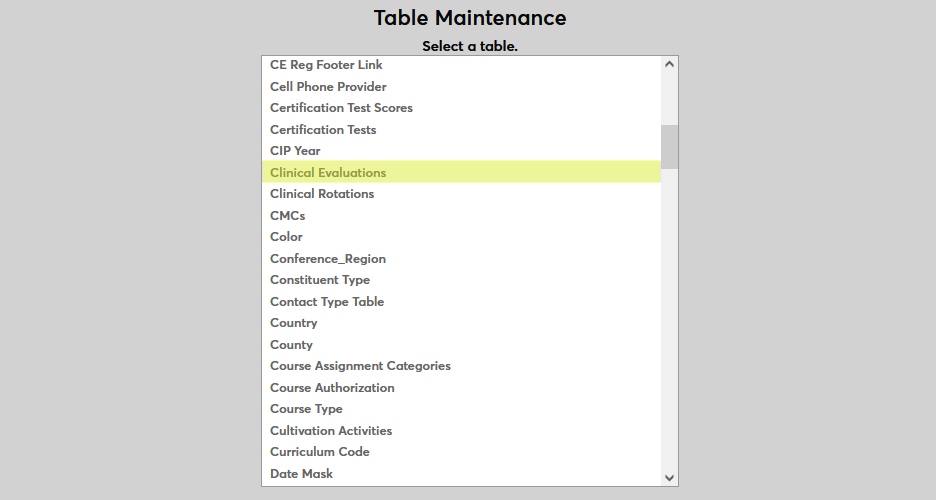Select the highlighted Clinical Evaluations entry

click(328, 173)
